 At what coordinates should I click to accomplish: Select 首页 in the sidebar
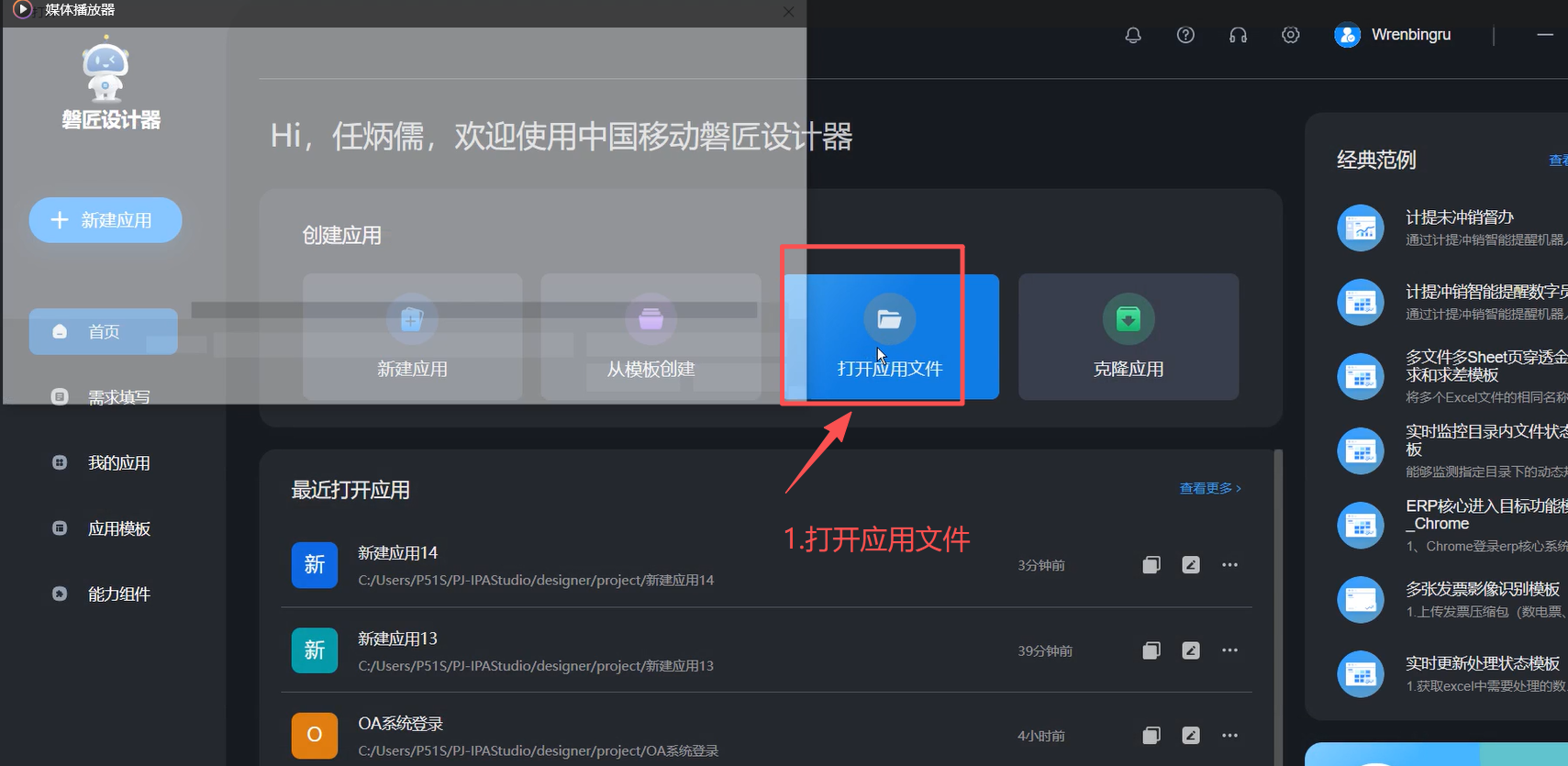click(x=104, y=331)
